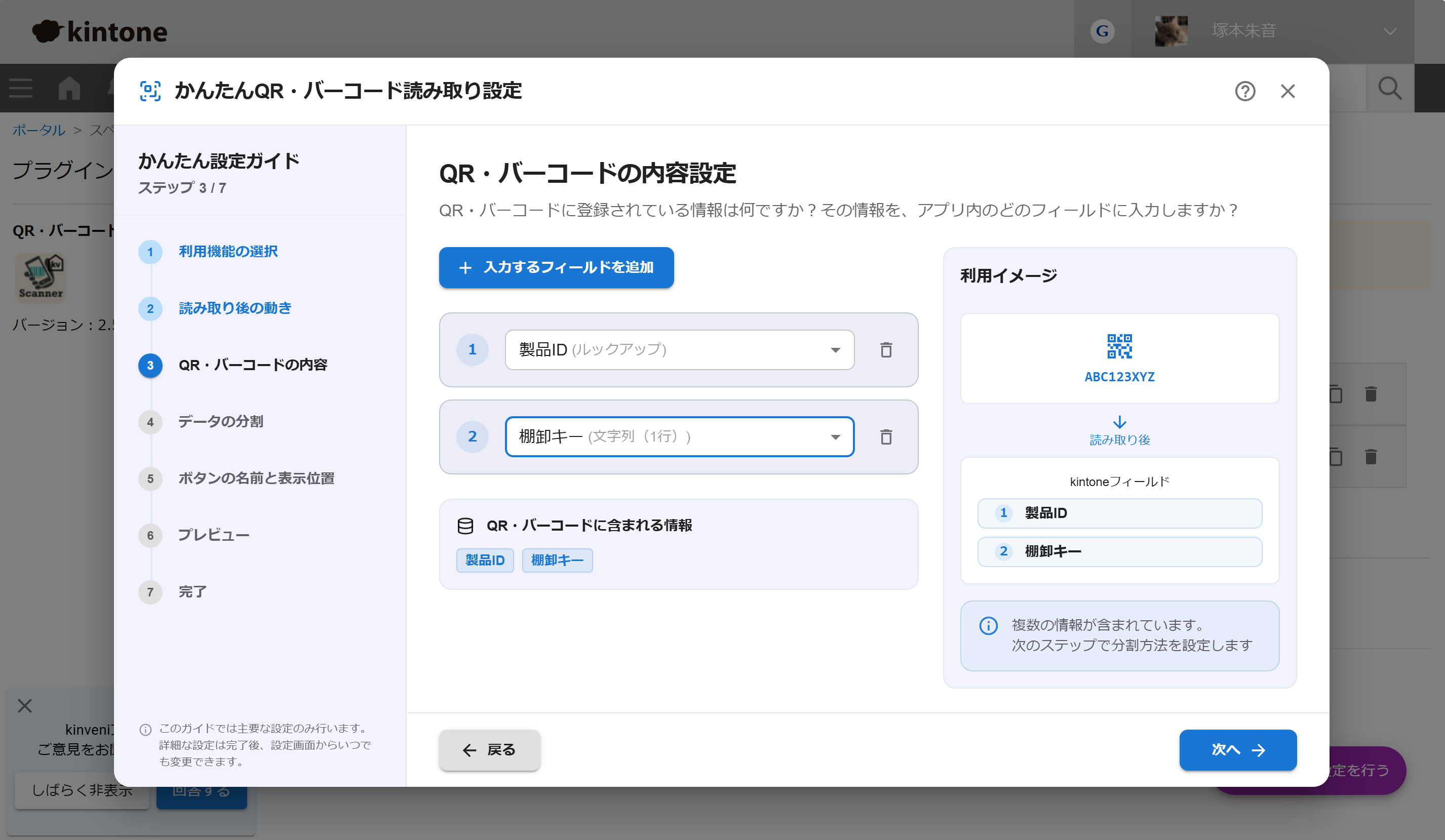The height and width of the screenshot is (840, 1445).
Task: Delete field row 1 製品ID trash icon
Action: (x=886, y=350)
